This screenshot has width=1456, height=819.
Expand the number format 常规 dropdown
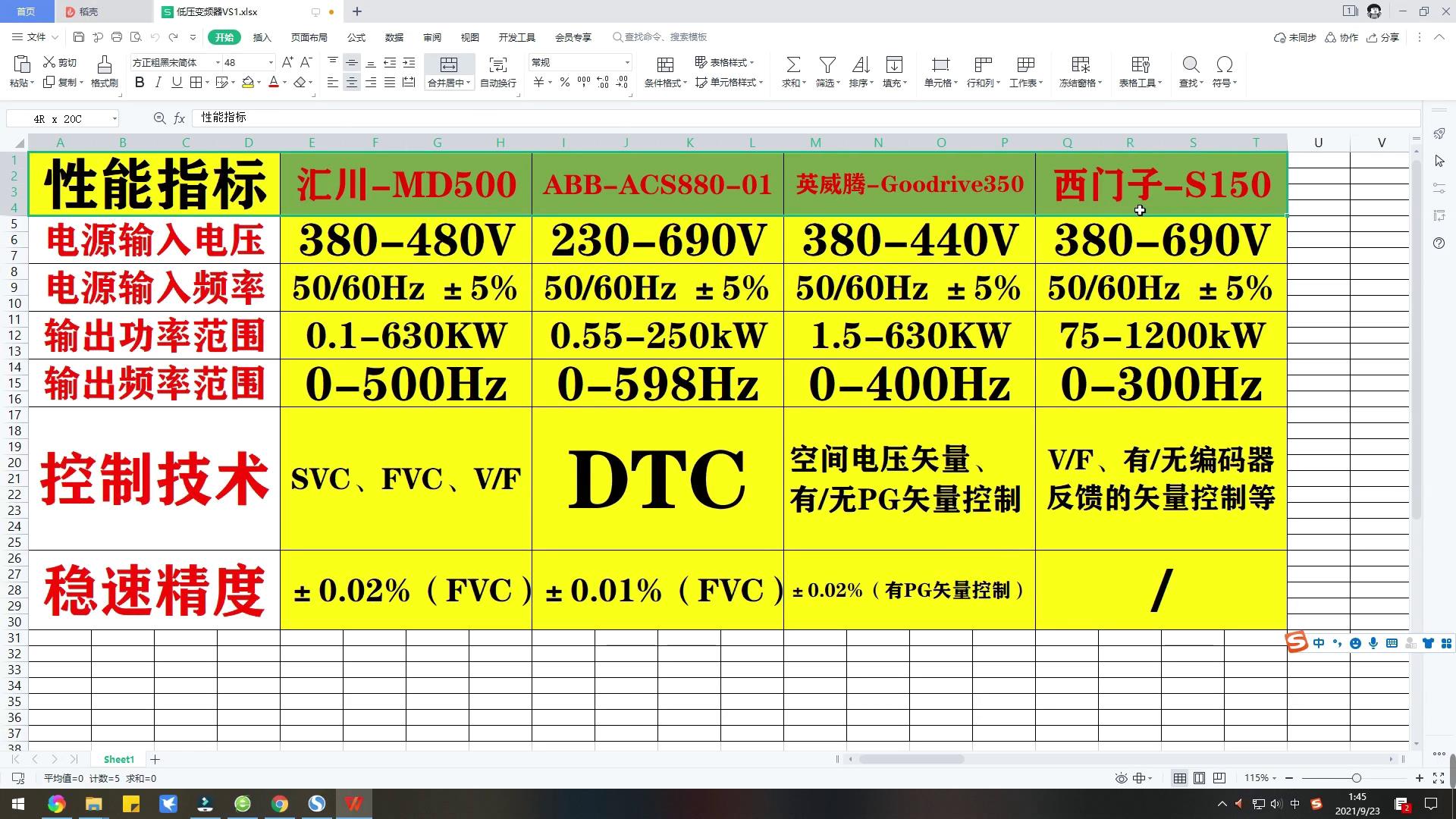[627, 62]
